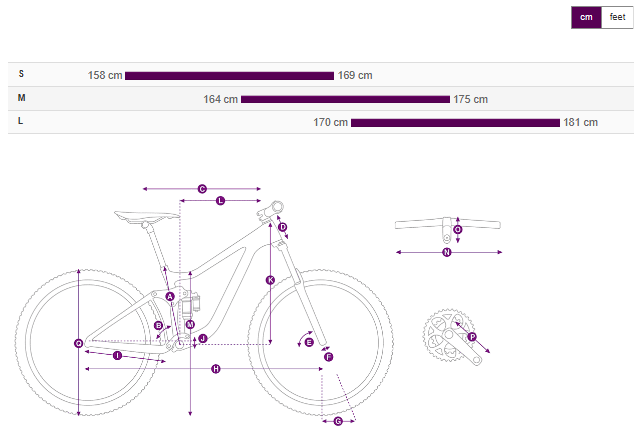Switch units to feet
This screenshot has height=430, width=644.
tap(617, 17)
